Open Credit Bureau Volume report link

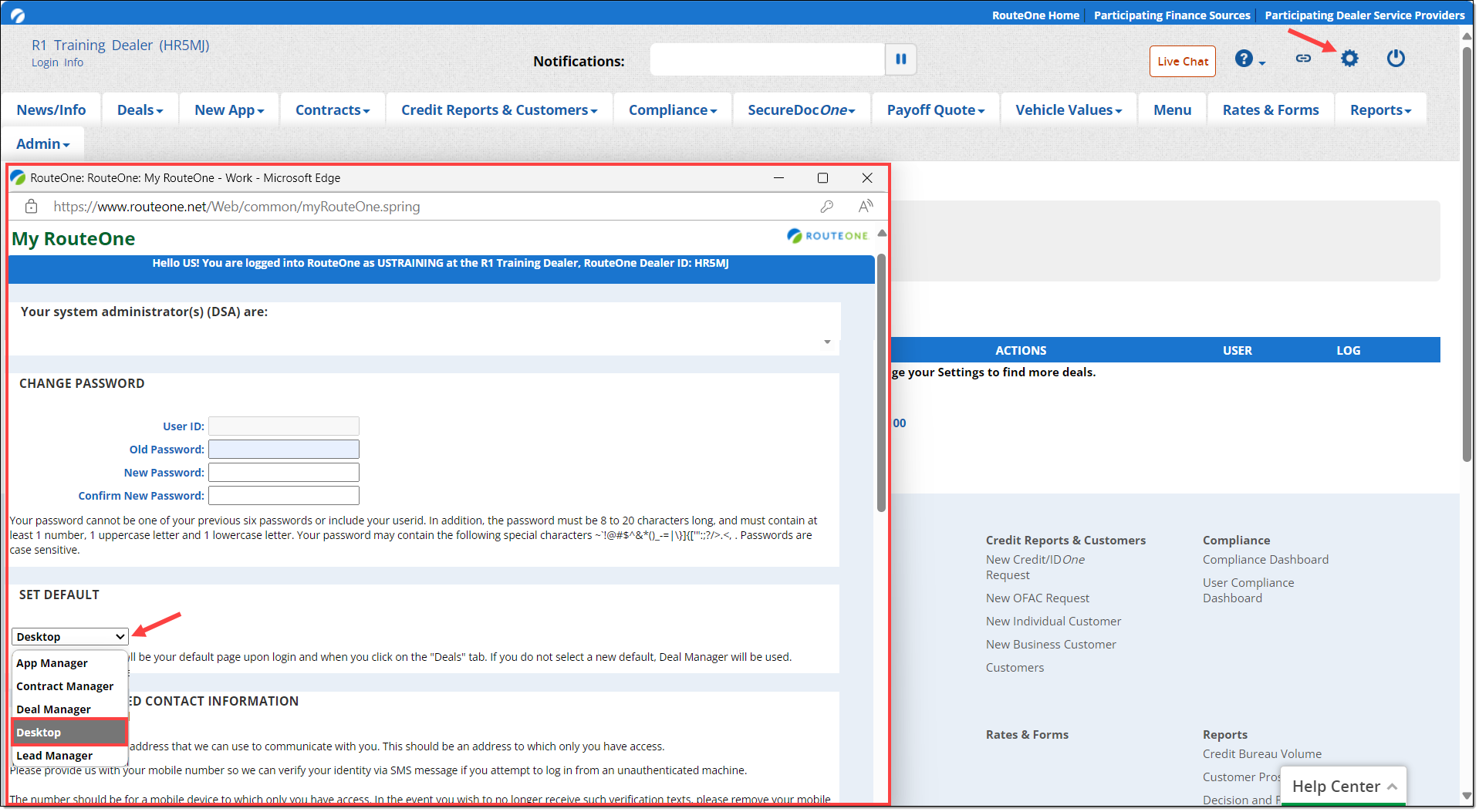1261,754
